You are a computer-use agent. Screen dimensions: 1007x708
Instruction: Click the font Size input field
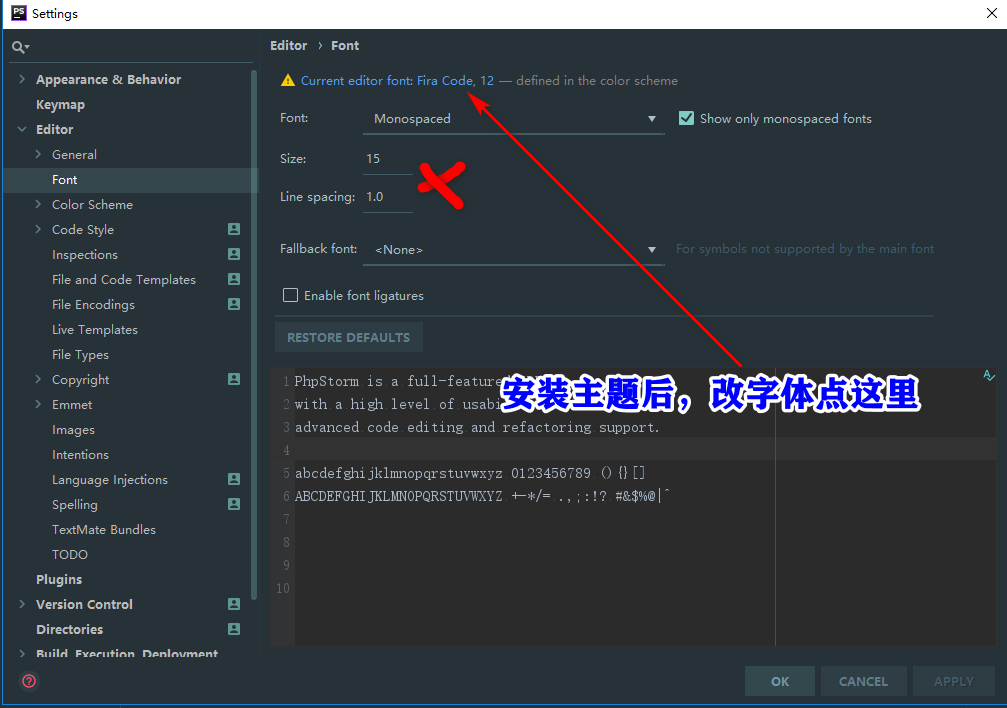pos(388,159)
